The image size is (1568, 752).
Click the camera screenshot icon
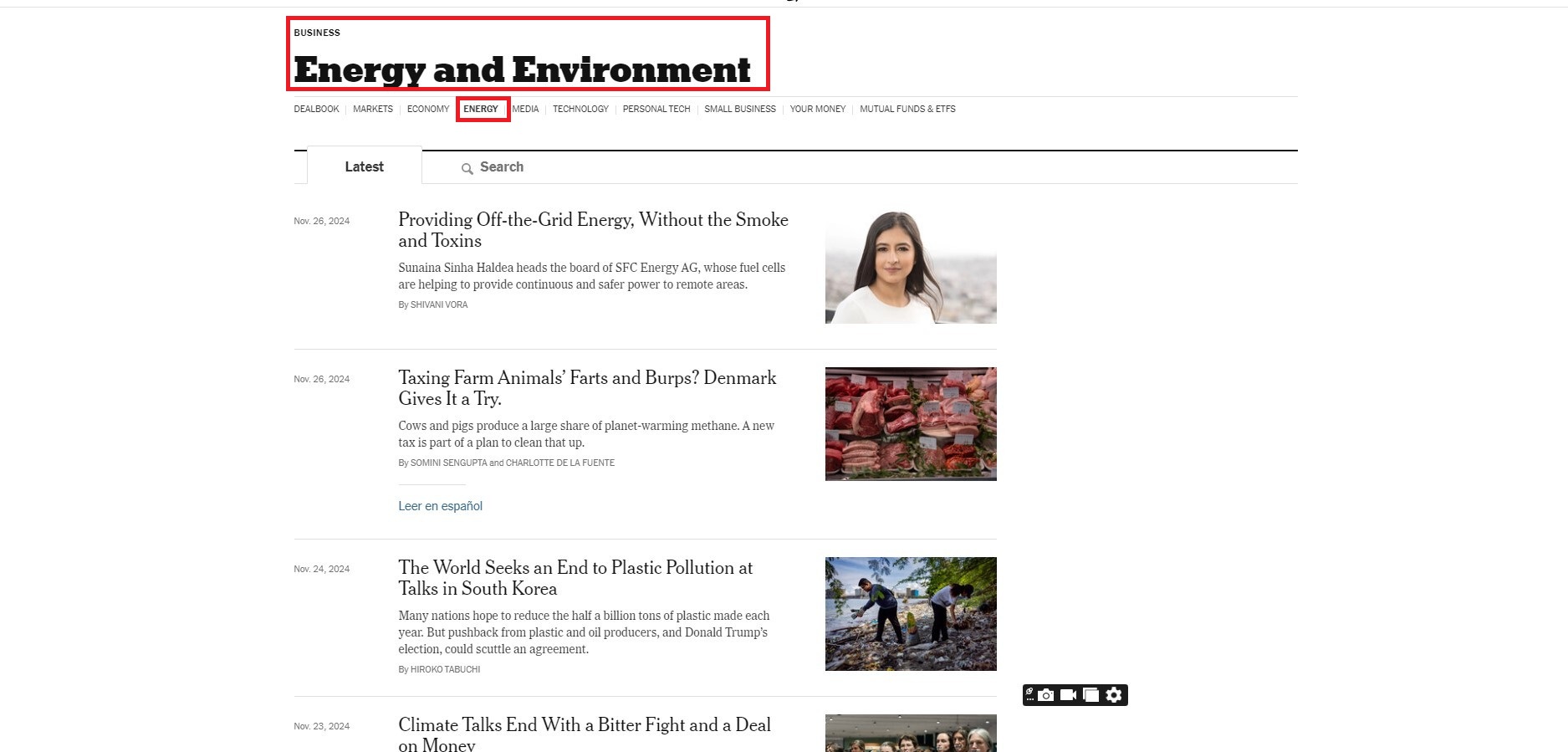1046,695
